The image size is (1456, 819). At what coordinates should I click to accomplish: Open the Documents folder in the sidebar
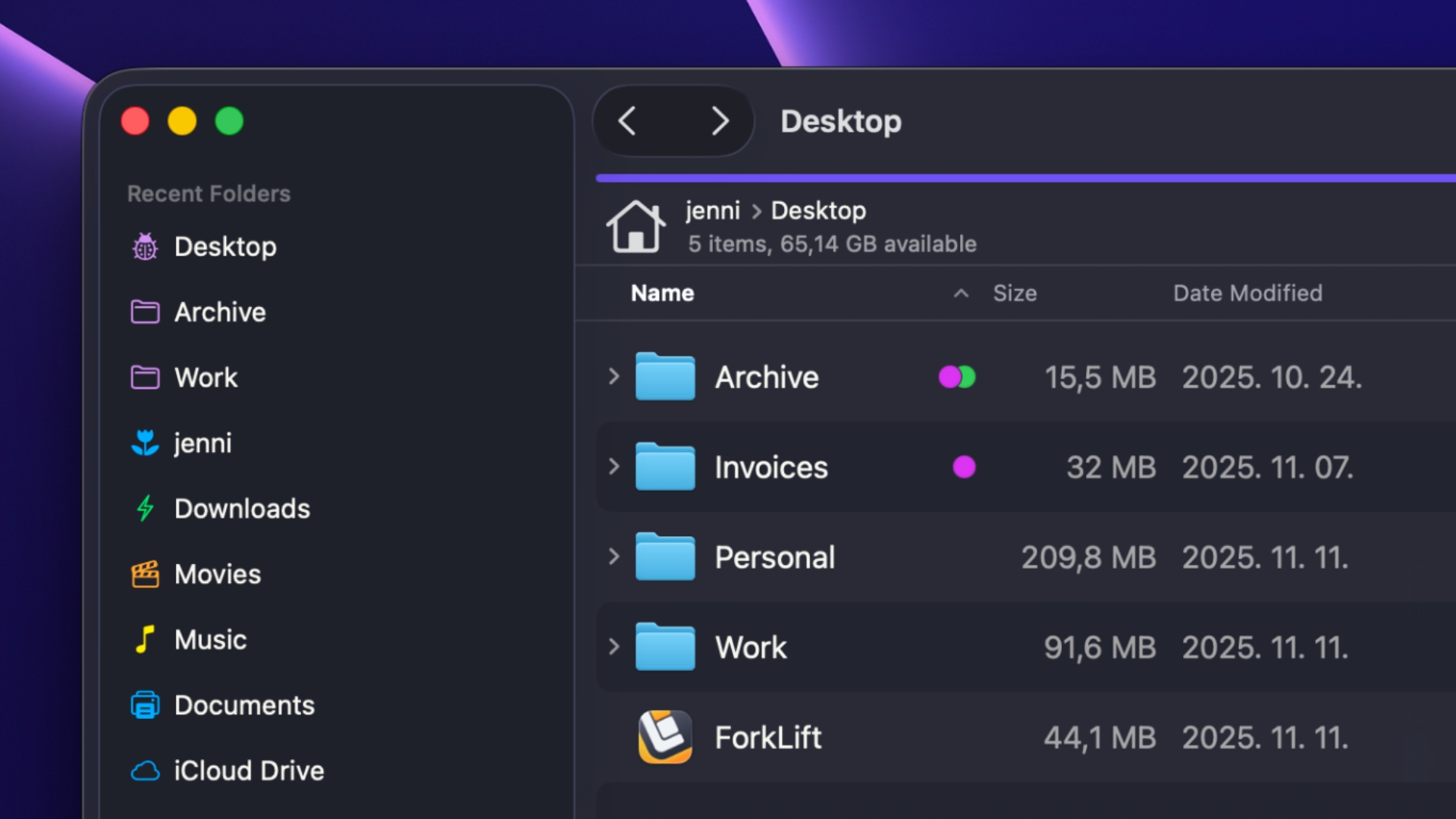coord(244,705)
